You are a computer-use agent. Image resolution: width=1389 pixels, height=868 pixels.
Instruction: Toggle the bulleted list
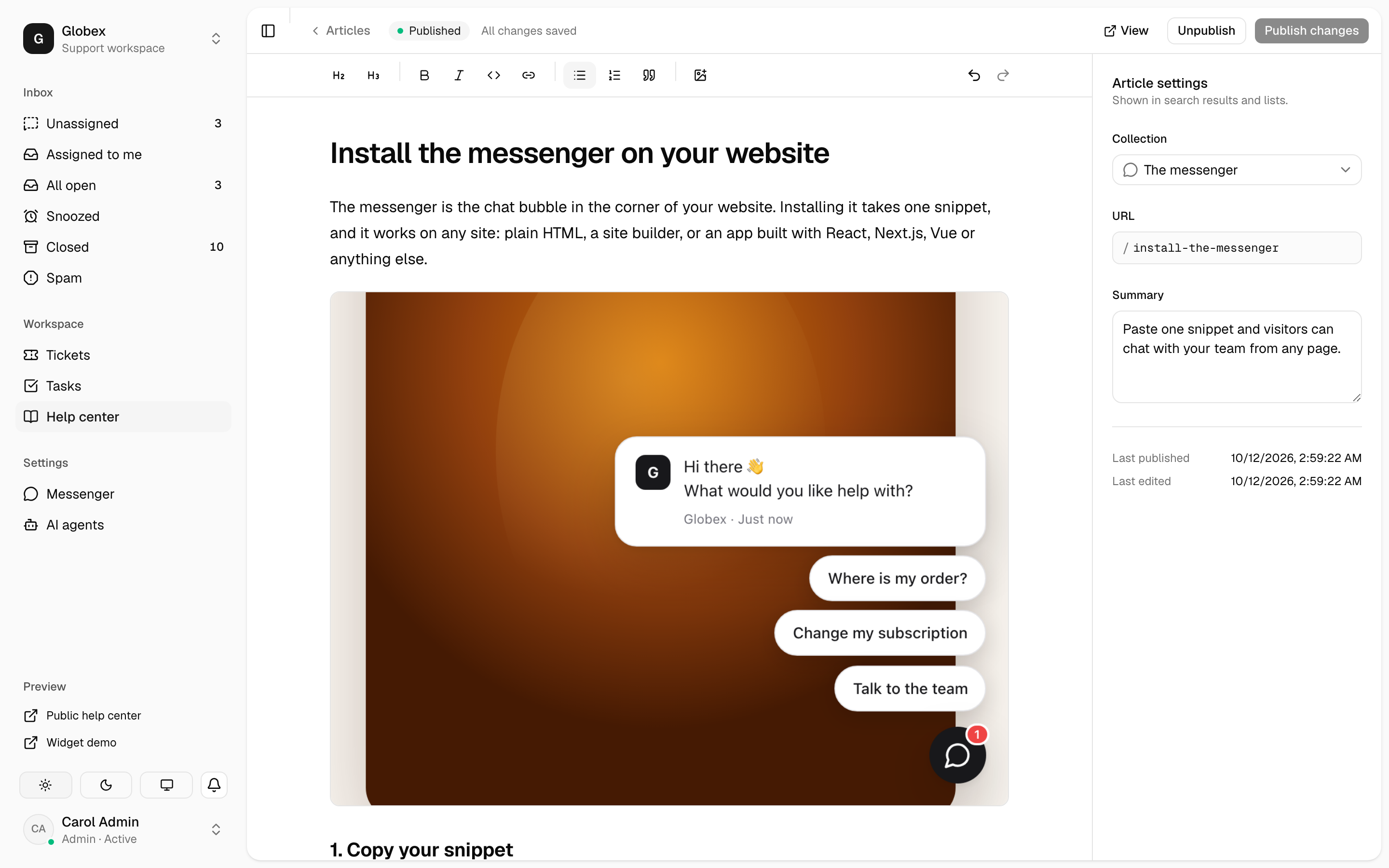[x=580, y=75]
